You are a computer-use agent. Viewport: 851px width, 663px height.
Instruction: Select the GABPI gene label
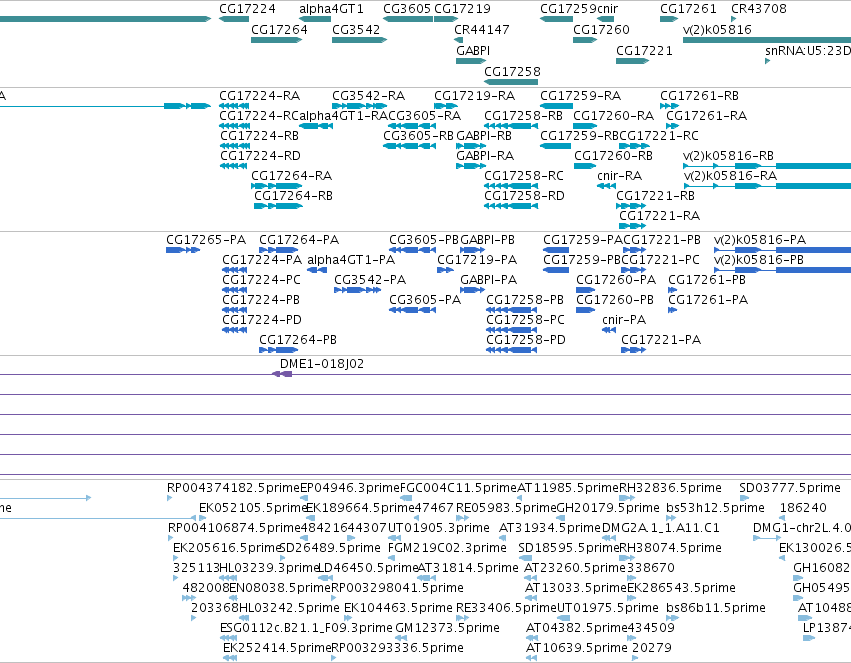pyautogui.click(x=473, y=50)
